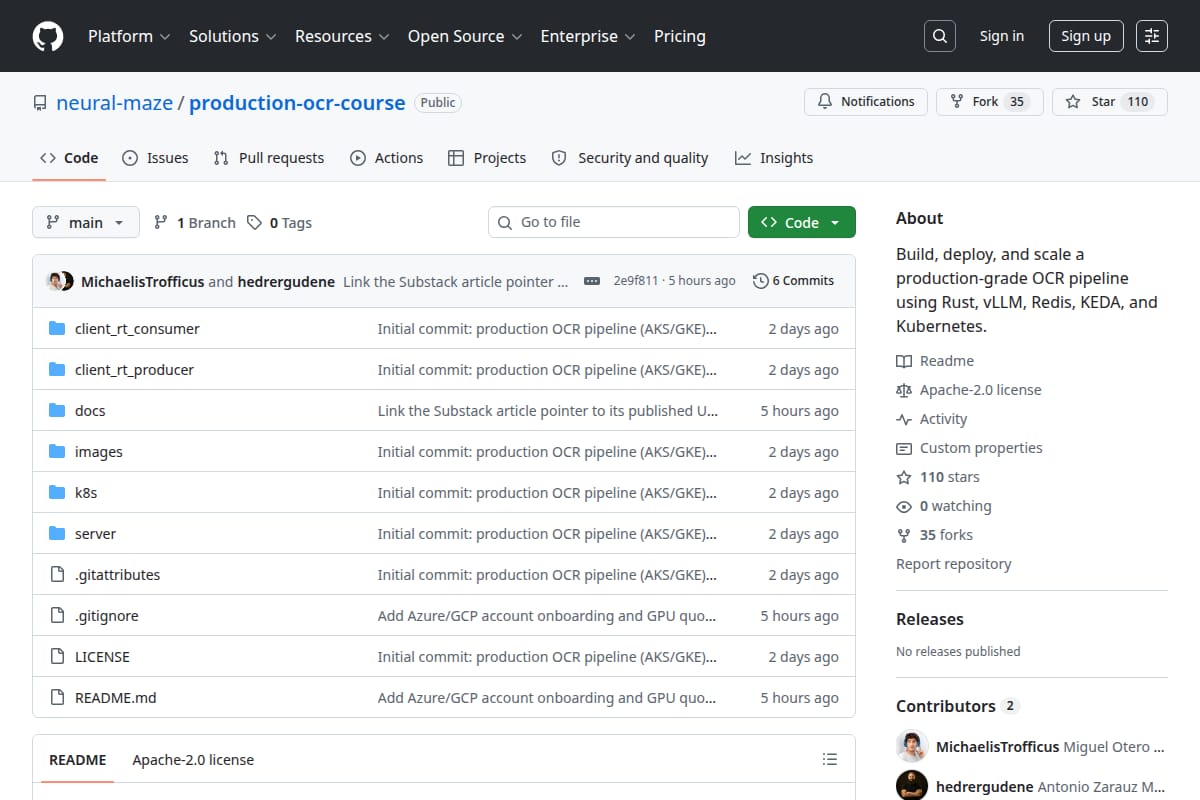Switch to the Actions tab
The image size is (1200, 800).
pos(387,158)
